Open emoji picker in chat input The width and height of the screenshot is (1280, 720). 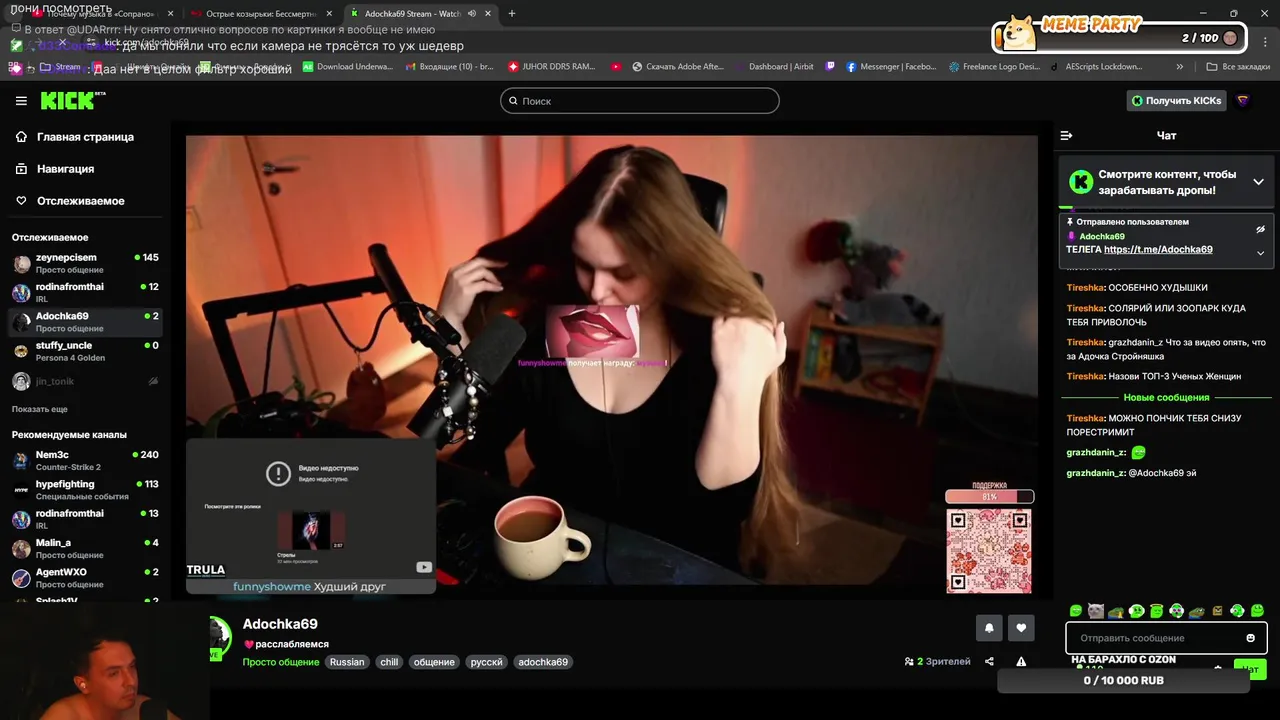(x=1250, y=638)
